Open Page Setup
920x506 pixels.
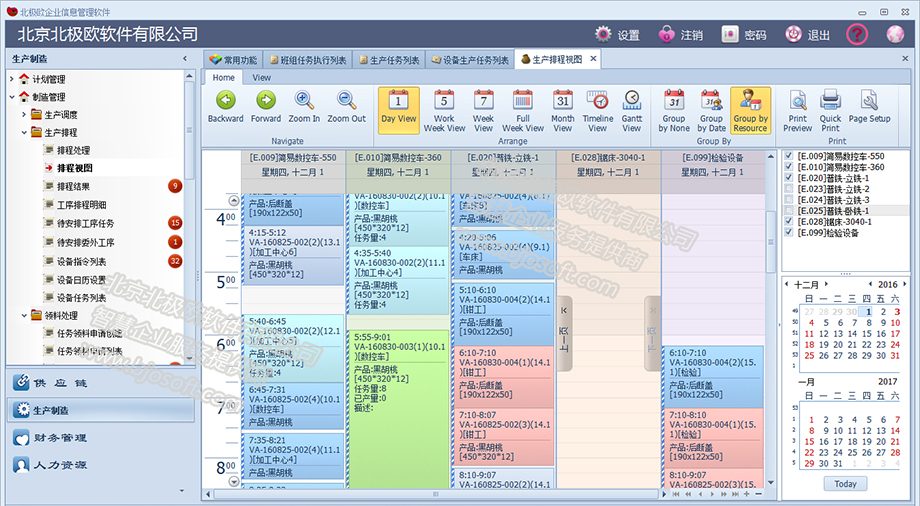tap(870, 107)
